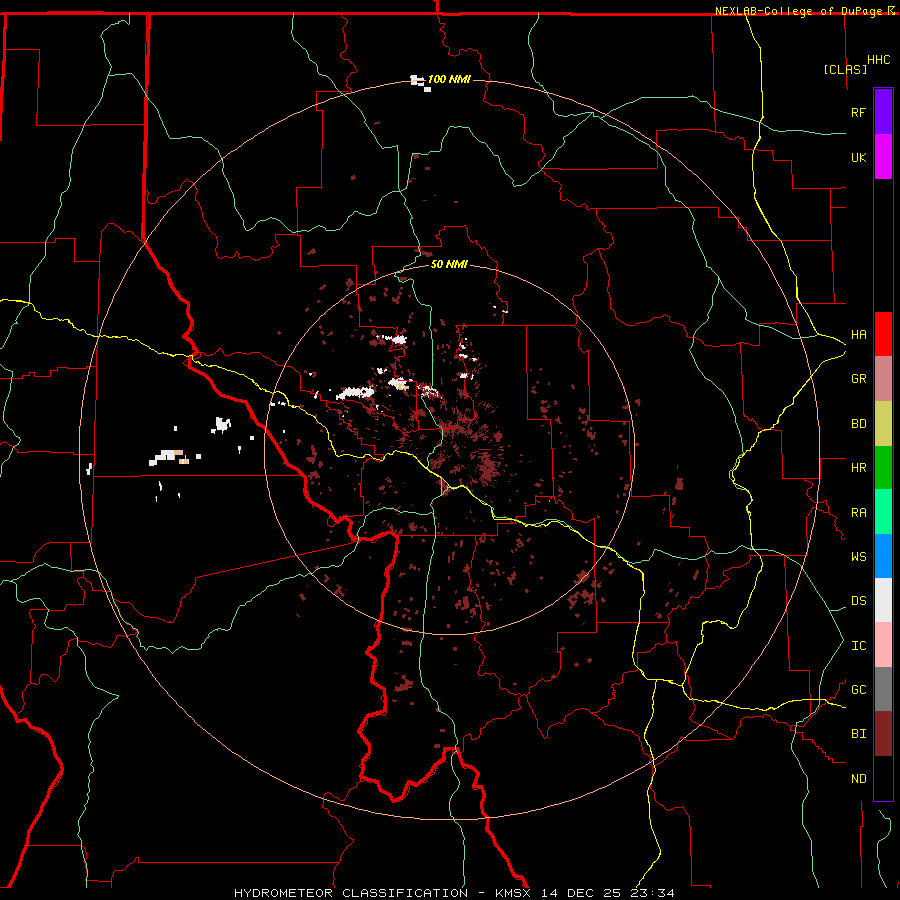Click the HR green legend swatch
This screenshot has height=900, width=900.
click(883, 468)
